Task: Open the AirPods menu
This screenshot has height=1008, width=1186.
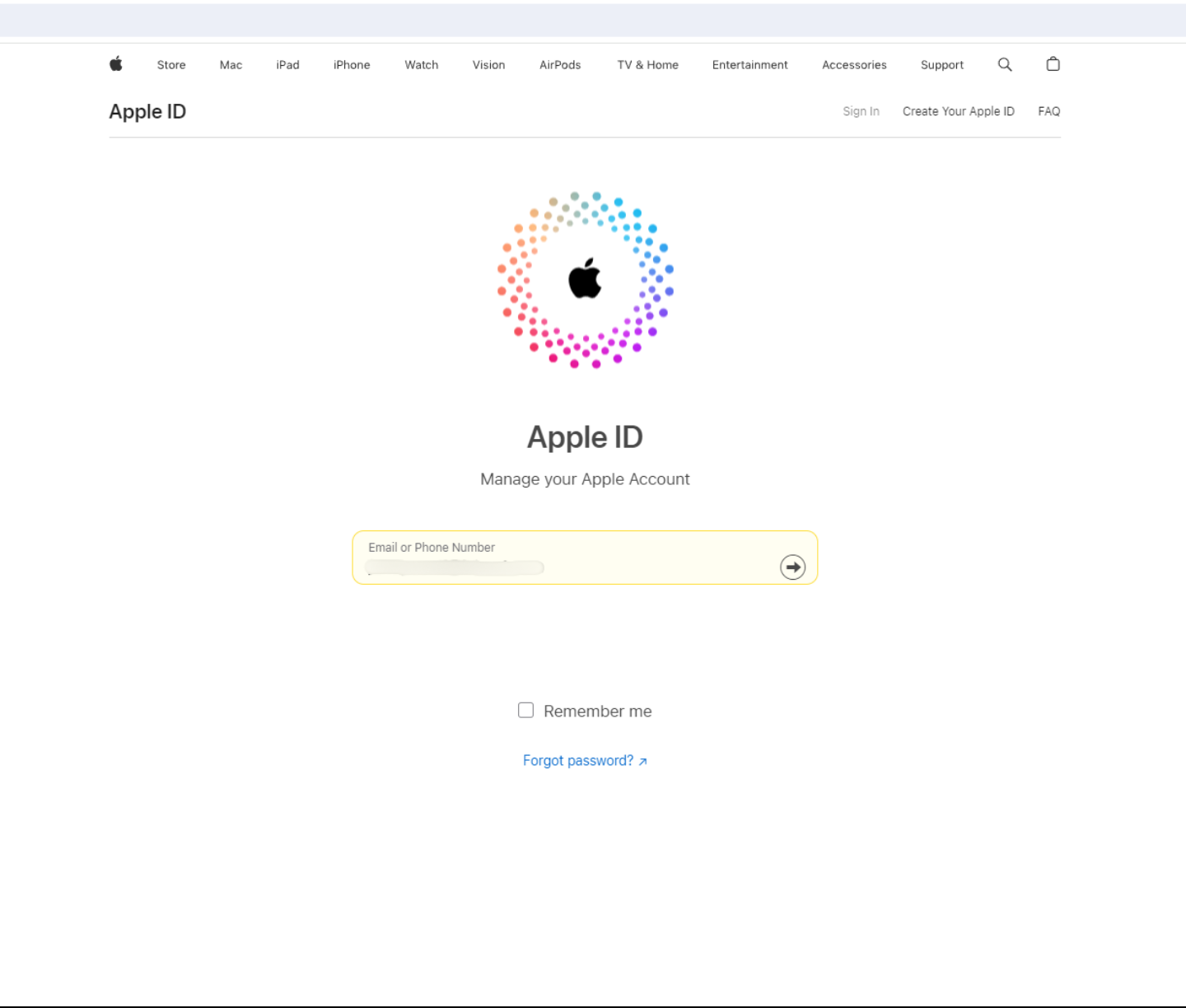Action: (x=560, y=65)
